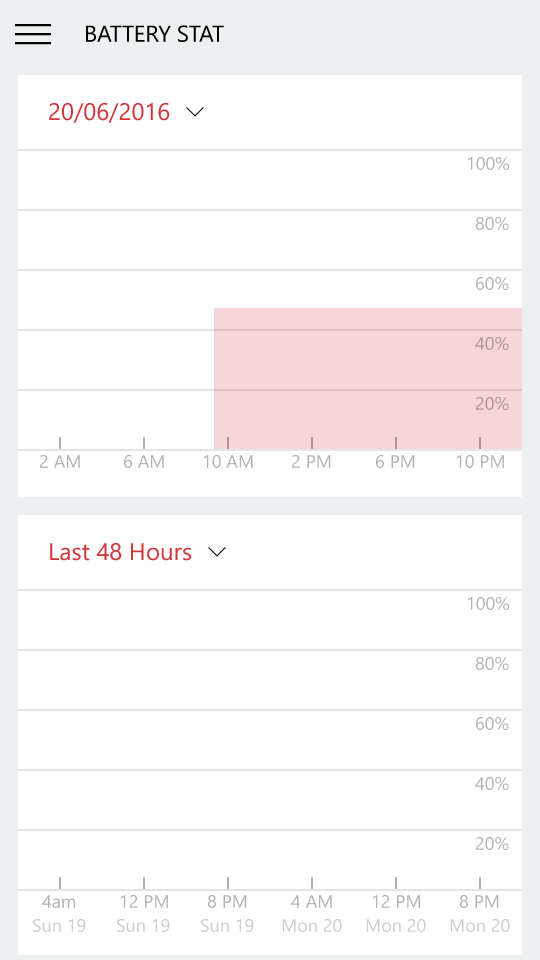Image resolution: width=540 pixels, height=960 pixels.
Task: Click the chevron next to 20/06/2016
Action: 195,112
